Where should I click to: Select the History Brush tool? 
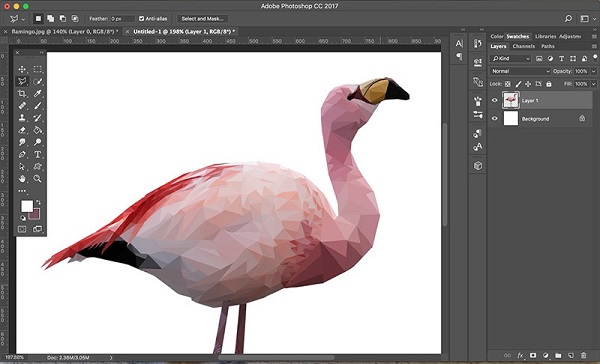[x=38, y=118]
